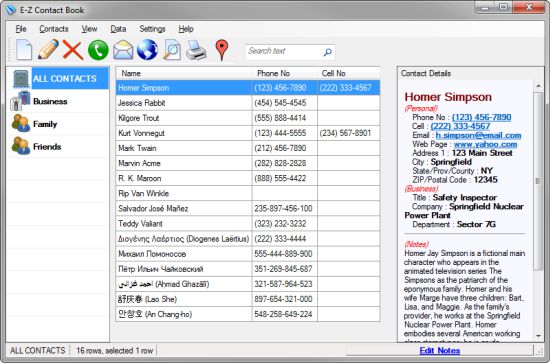Select the Homer Simpson row
Viewport: 550px width, 363px height.
tap(248, 88)
